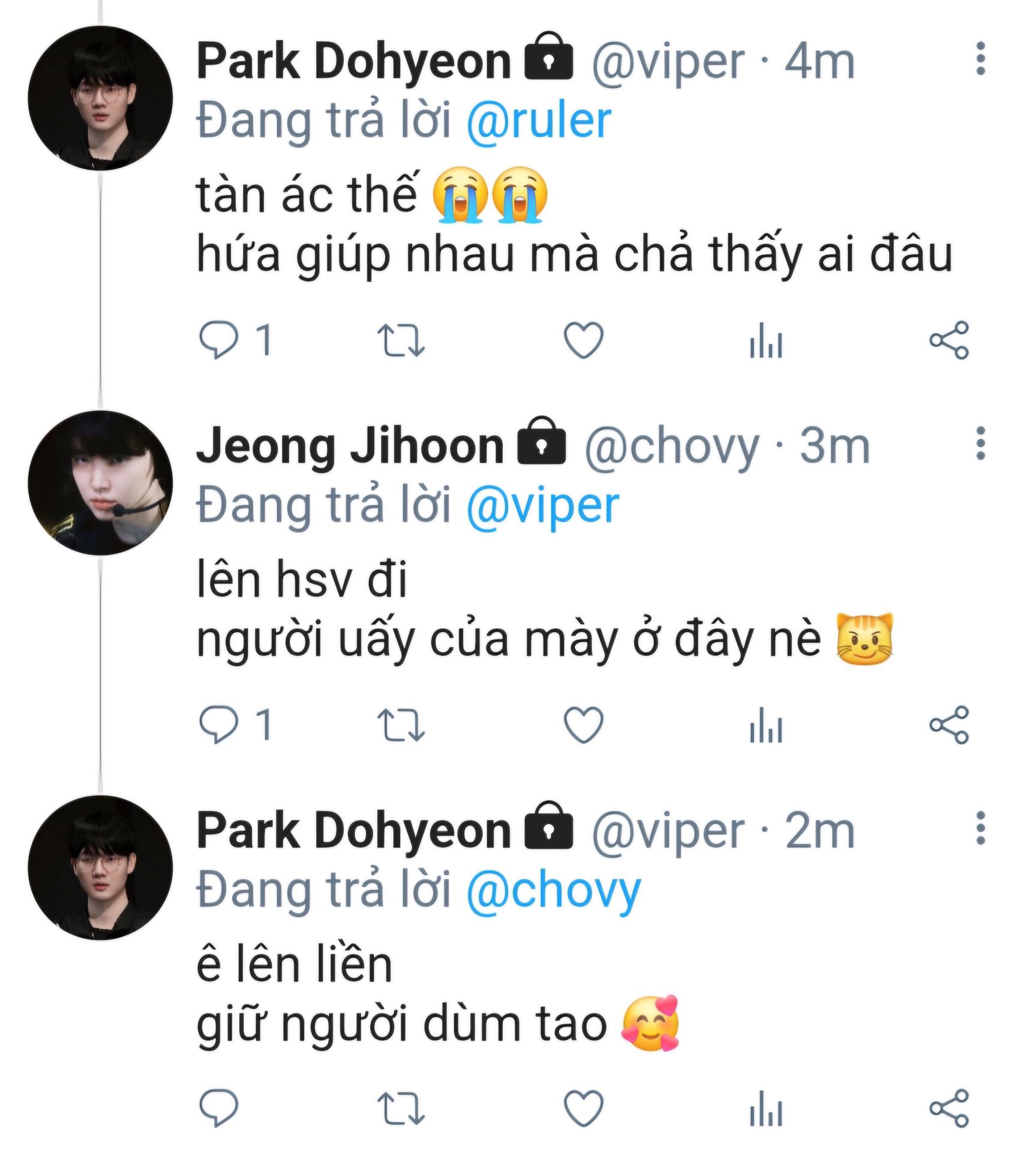This screenshot has height=1152, width=1036.
Task: Share Park Dohyeon's 4m tweet
Action: pyautogui.click(x=948, y=340)
